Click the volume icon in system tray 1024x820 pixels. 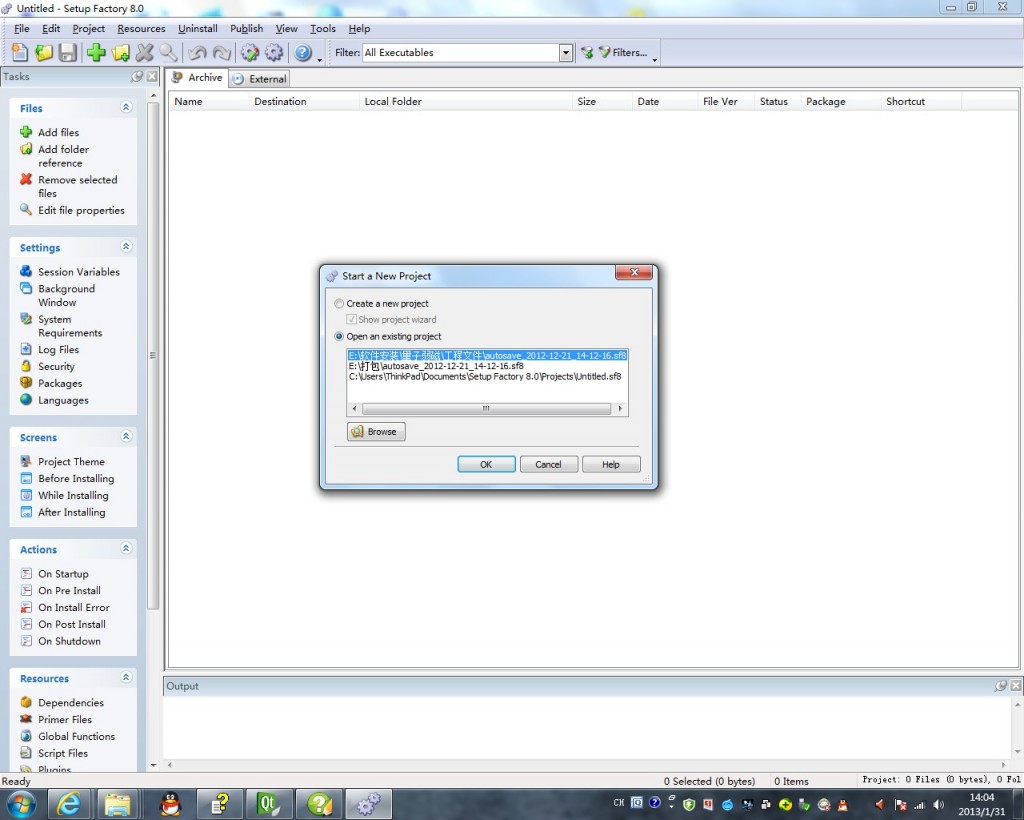(939, 804)
